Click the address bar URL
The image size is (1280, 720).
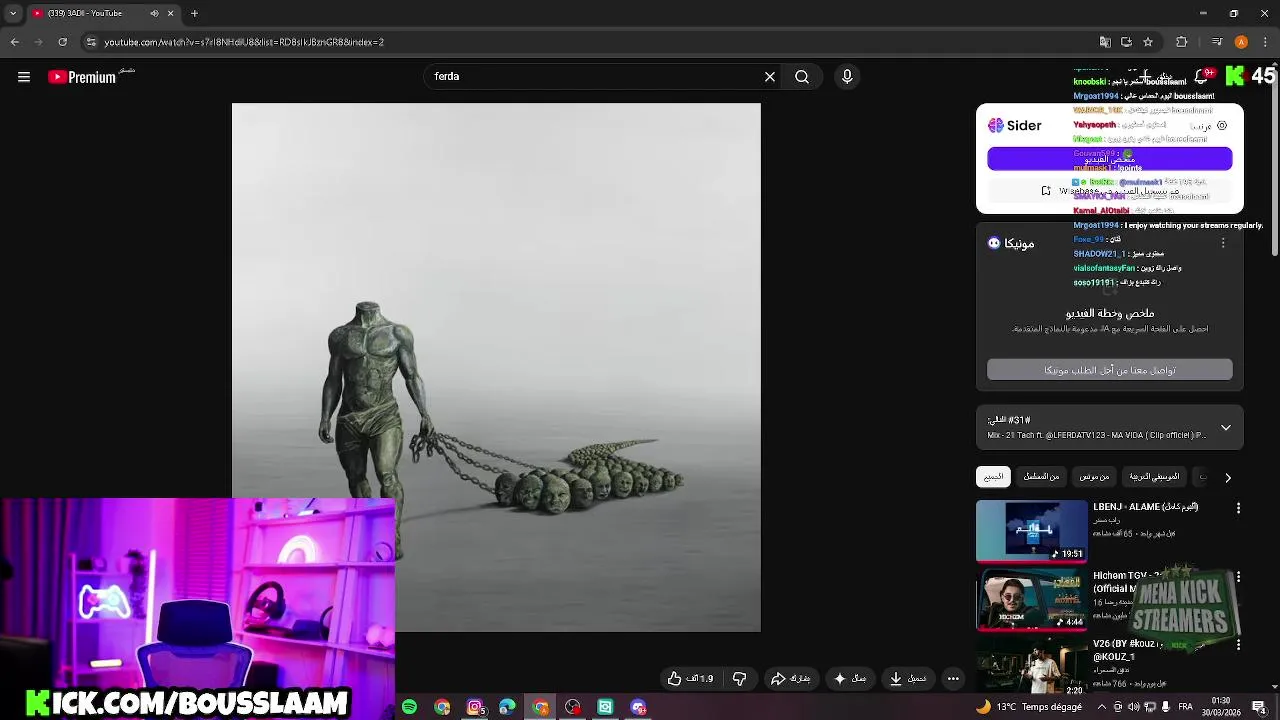[244, 42]
